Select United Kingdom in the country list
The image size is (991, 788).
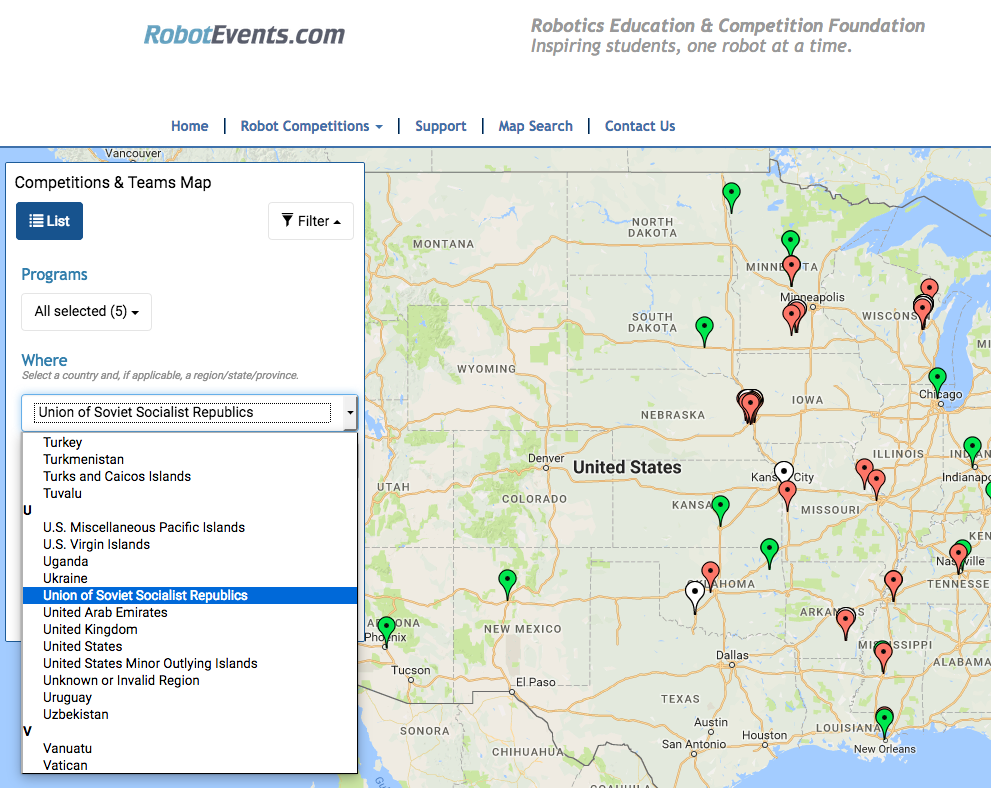90,629
